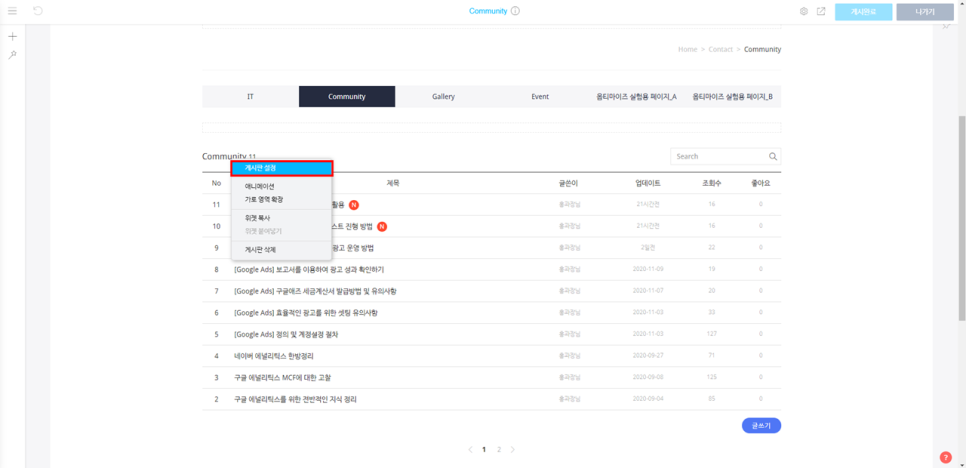Viewport: 966px width, 468px height.
Task: Click the 제목 column header
Action: (x=392, y=183)
